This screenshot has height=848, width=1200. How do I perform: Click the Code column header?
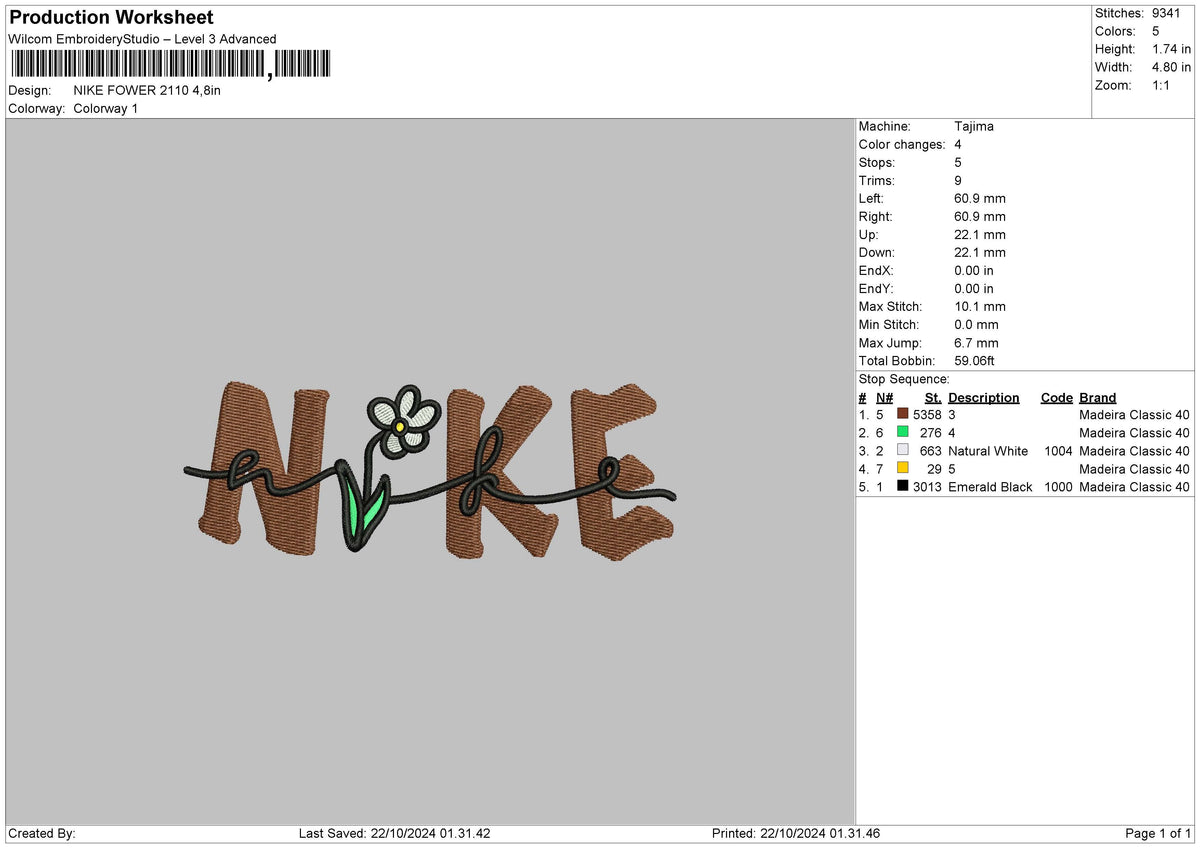[x=1056, y=397]
